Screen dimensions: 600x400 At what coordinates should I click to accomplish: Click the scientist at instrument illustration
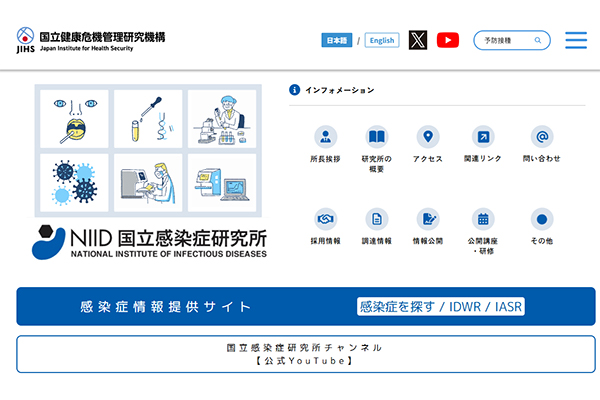tap(148, 183)
